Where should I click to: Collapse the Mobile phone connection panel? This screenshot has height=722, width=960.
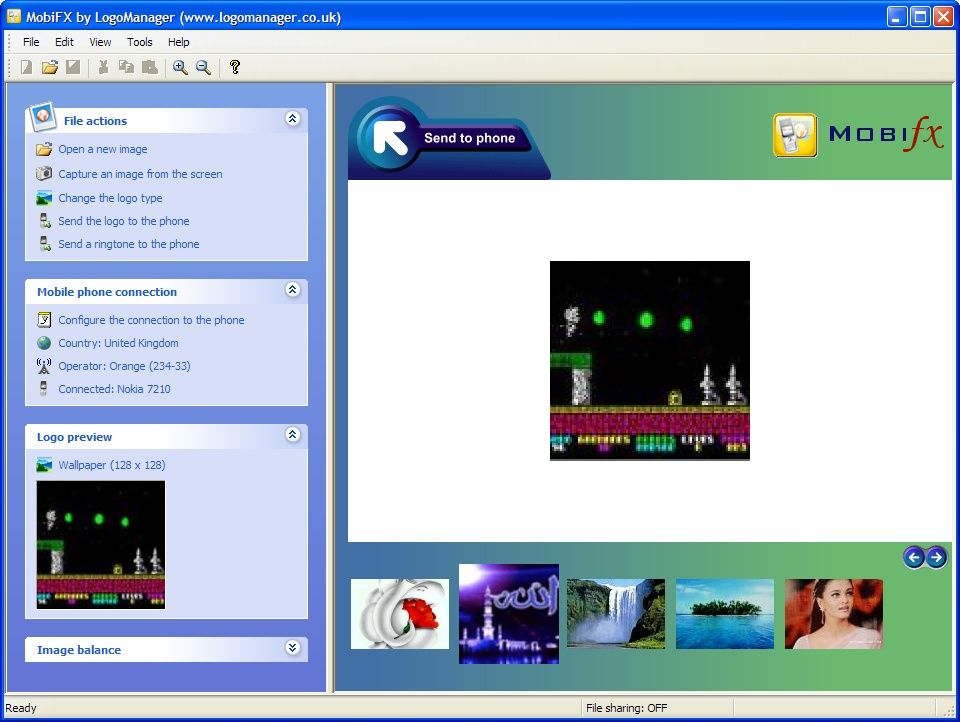(293, 290)
